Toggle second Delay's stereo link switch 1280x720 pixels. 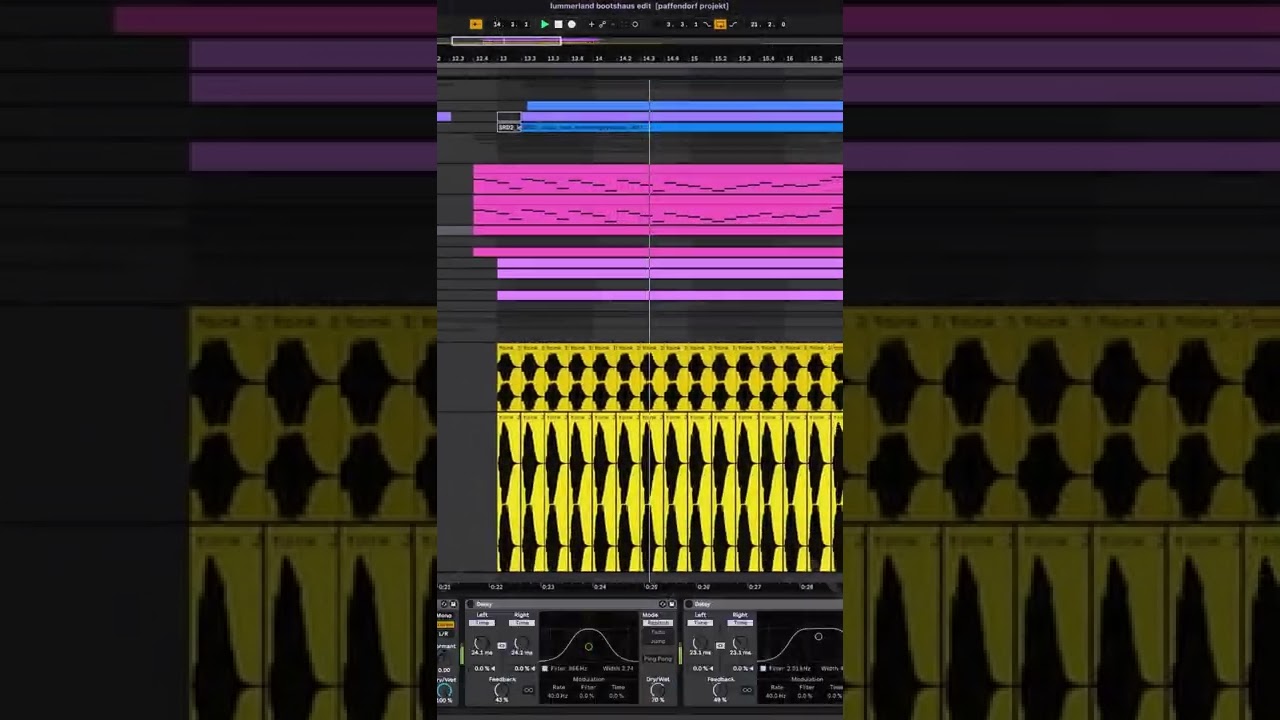click(720, 645)
